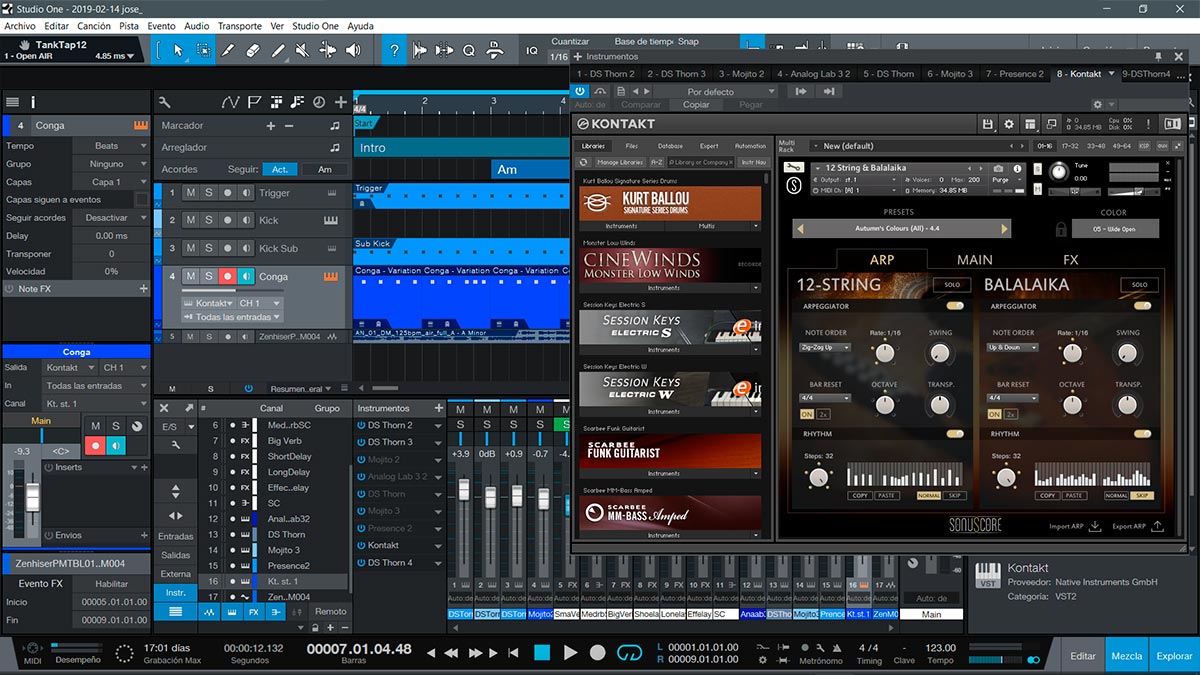Toggle 12-String arpeggiator switch
The image size is (1200, 675).
955,306
